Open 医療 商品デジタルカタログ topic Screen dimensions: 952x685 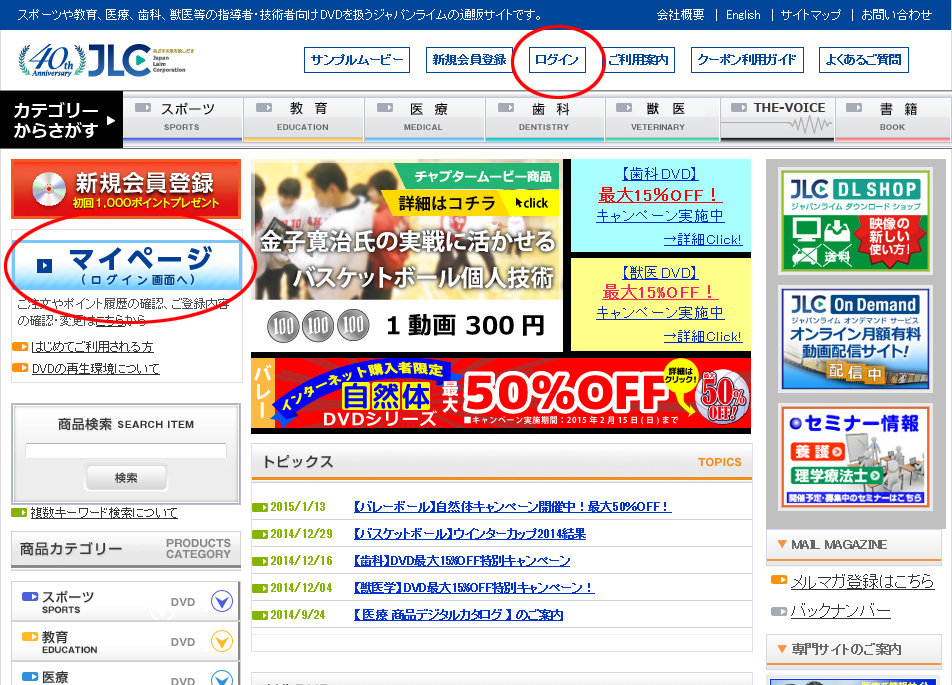click(458, 615)
